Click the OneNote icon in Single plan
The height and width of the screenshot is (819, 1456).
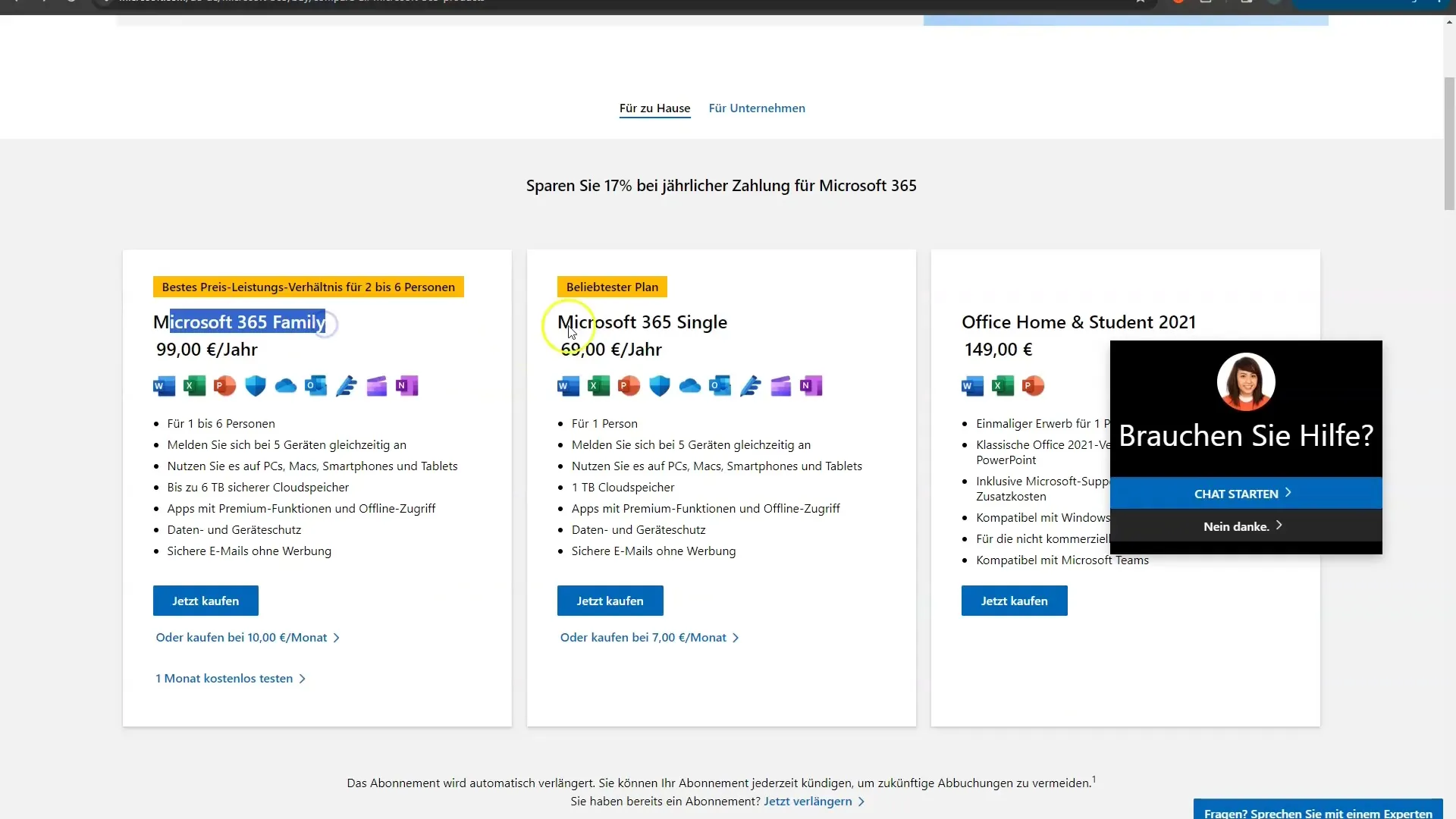point(811,386)
